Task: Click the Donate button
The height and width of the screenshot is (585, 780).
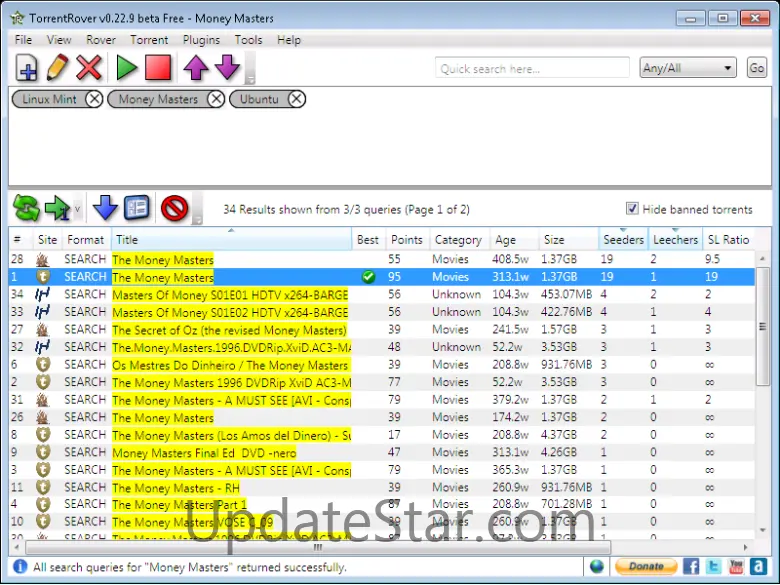Action: coord(646,566)
